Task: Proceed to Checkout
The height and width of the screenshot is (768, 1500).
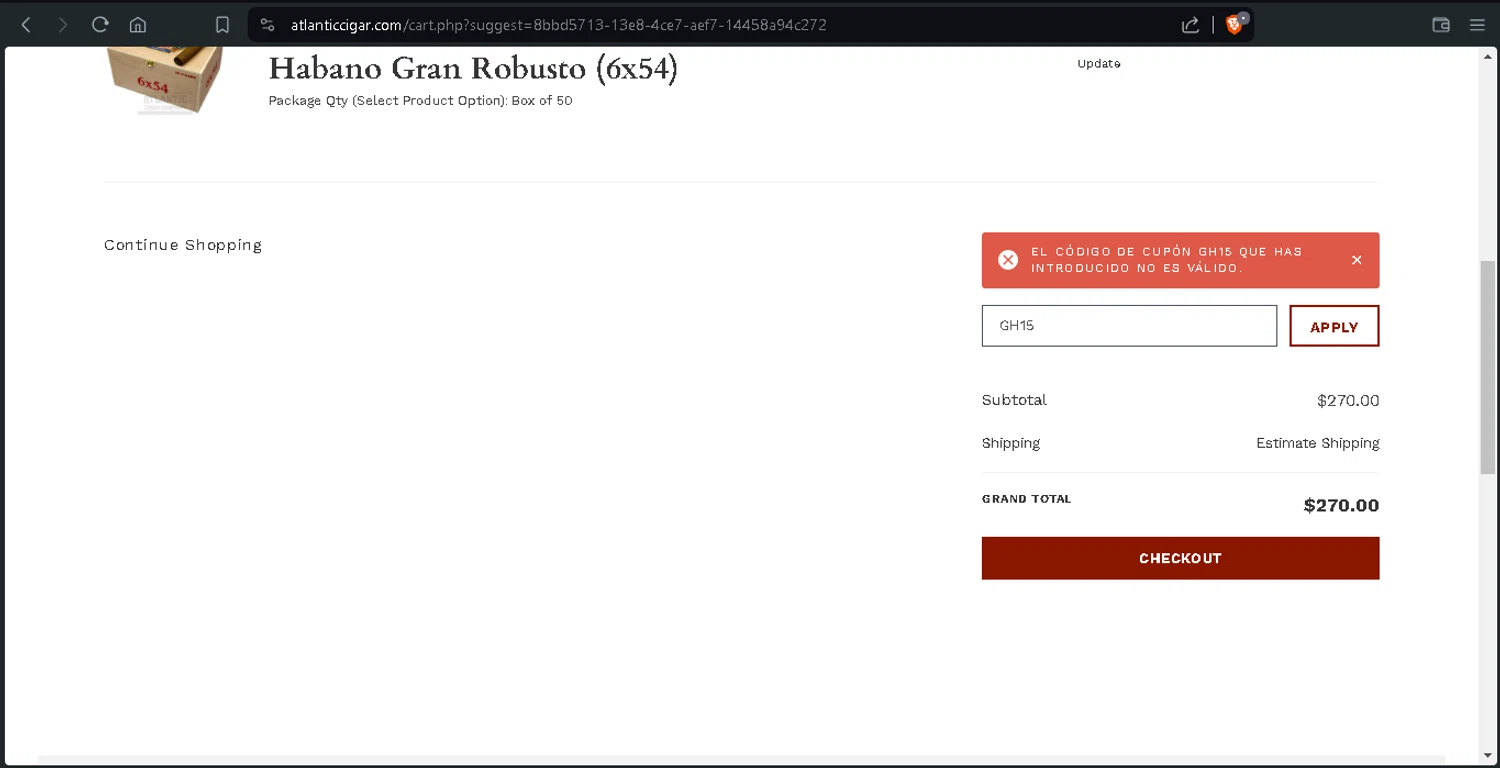Action: point(1180,558)
